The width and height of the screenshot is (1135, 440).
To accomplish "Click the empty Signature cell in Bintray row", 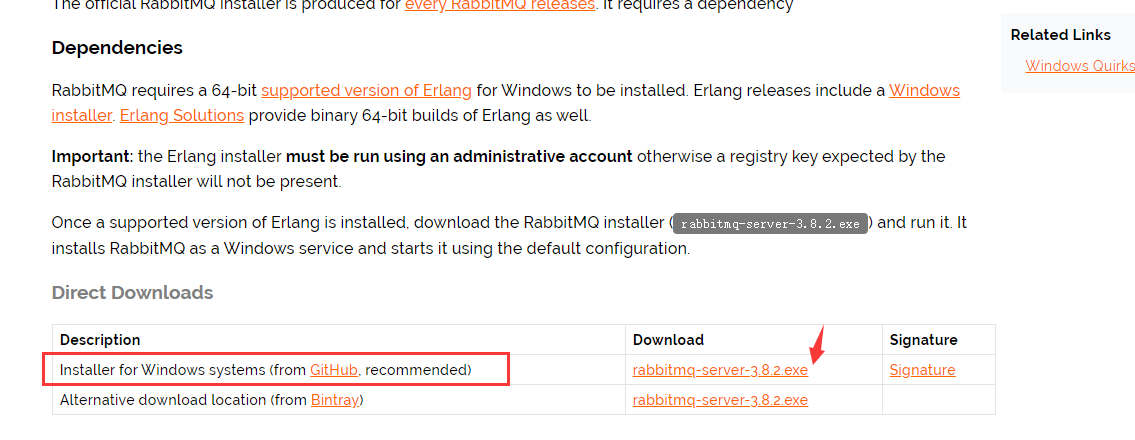I will pyautogui.click(x=938, y=400).
